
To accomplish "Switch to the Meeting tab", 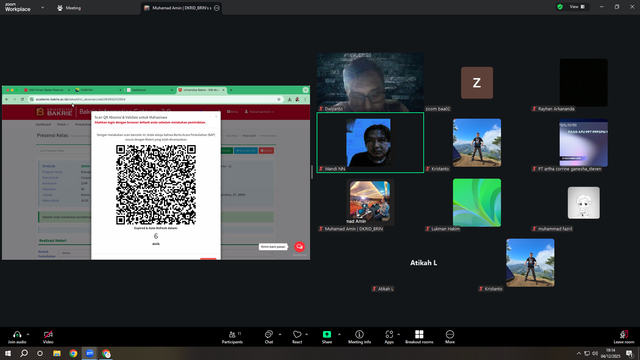I will 69,8.
